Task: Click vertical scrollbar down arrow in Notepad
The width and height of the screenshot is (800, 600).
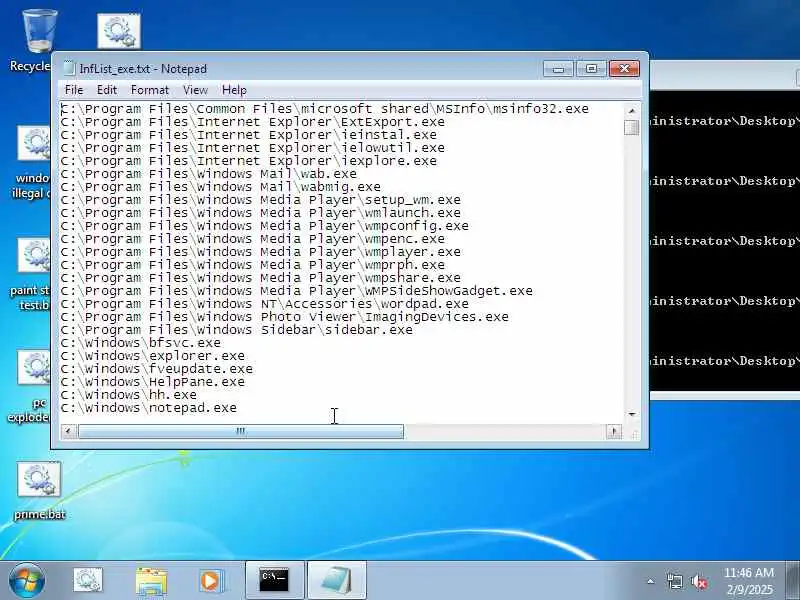Action: click(x=632, y=414)
